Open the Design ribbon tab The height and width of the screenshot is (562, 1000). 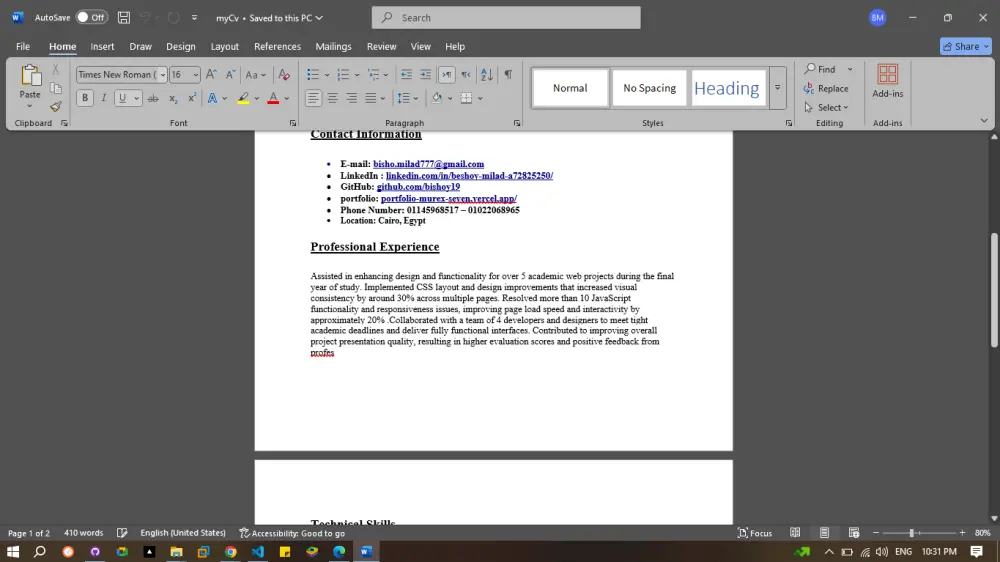(180, 47)
